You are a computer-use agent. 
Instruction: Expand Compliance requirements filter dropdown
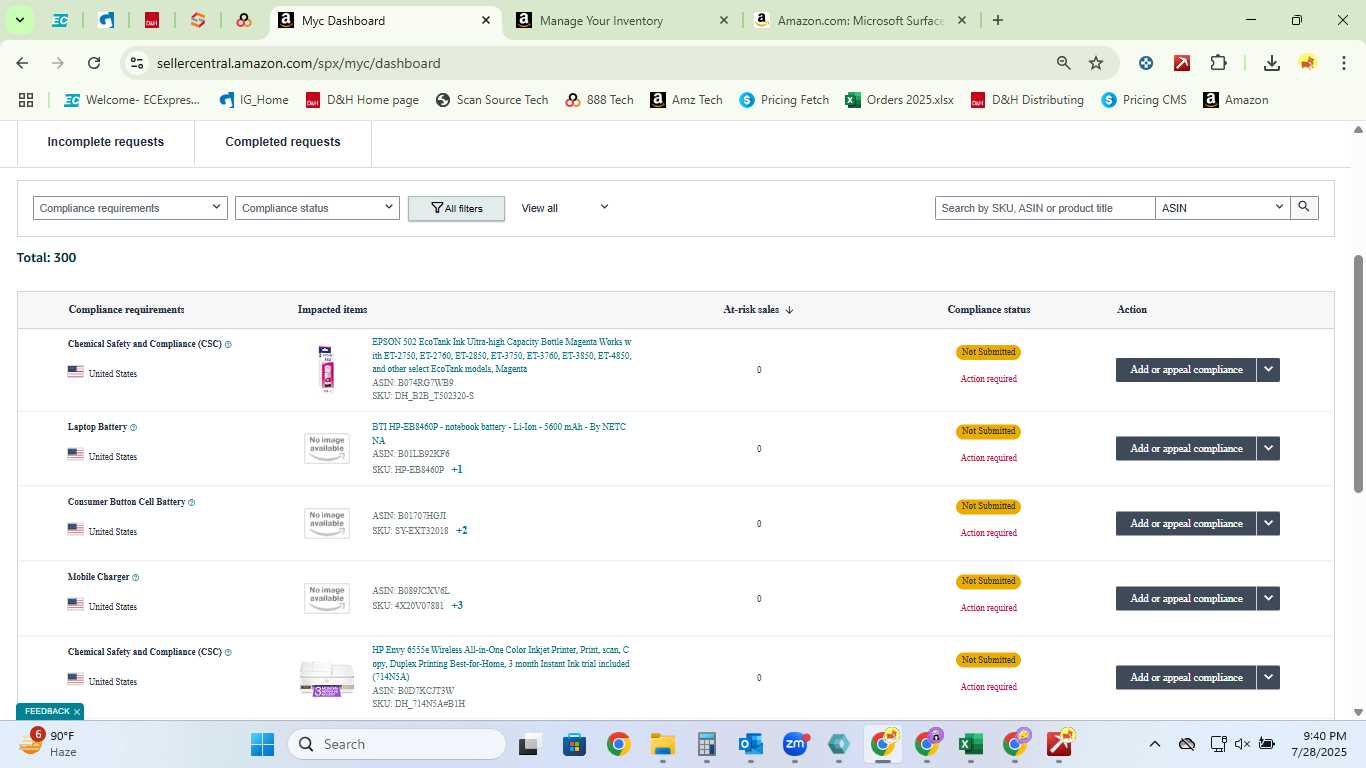click(130, 208)
